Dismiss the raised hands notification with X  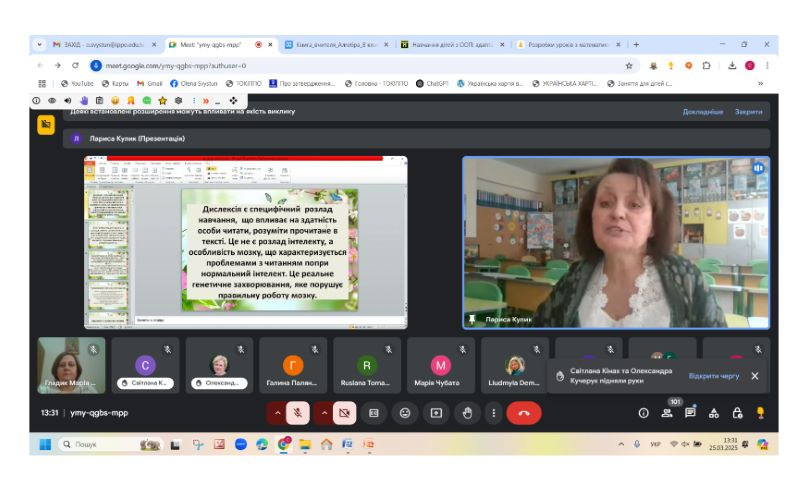coord(755,376)
